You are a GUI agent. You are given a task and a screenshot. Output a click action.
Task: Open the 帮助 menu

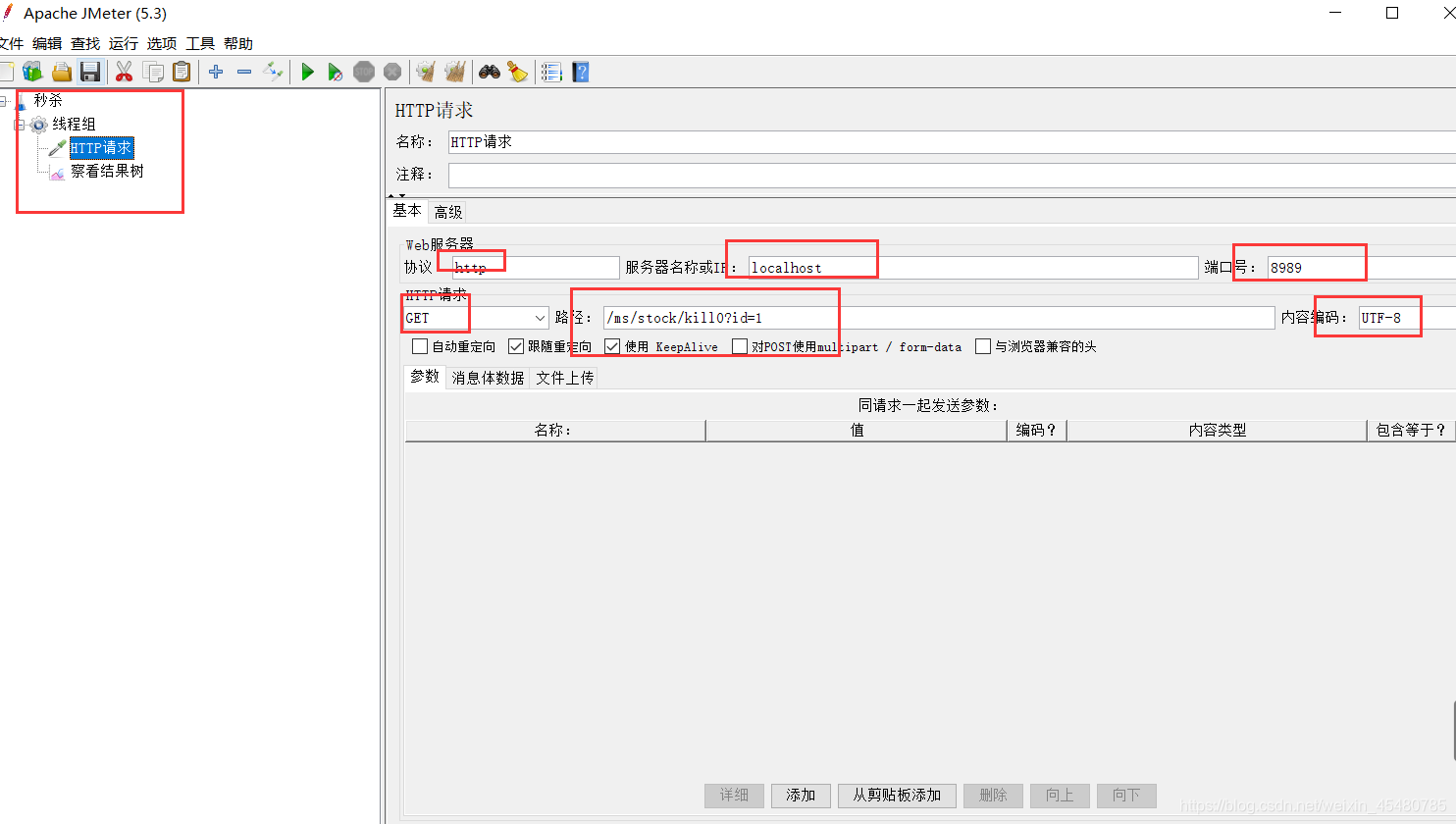coord(238,43)
